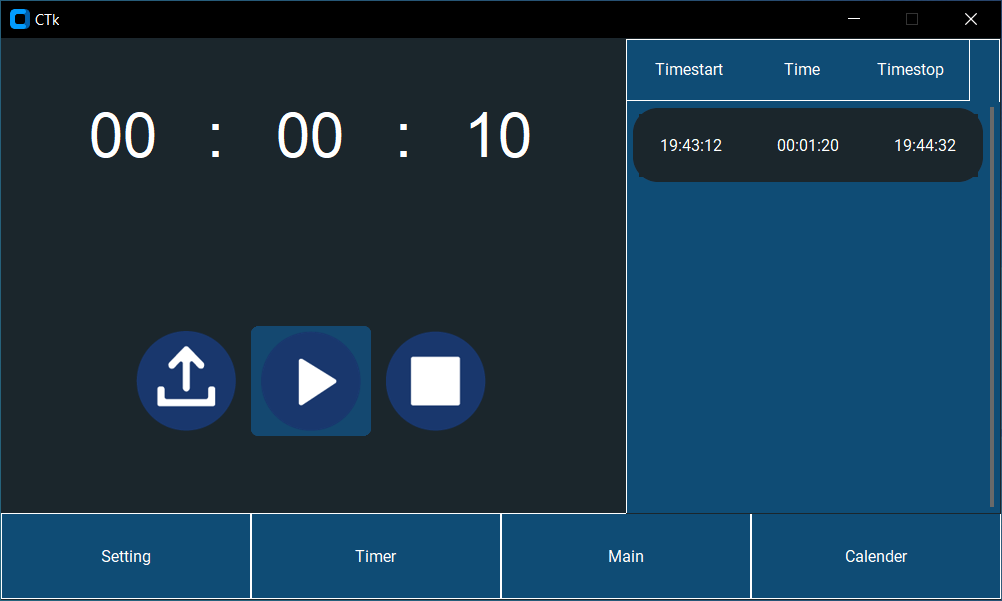Viewport: 1002px width, 601px height.
Task: Click the CTk app icon in title bar
Action: tap(20, 19)
